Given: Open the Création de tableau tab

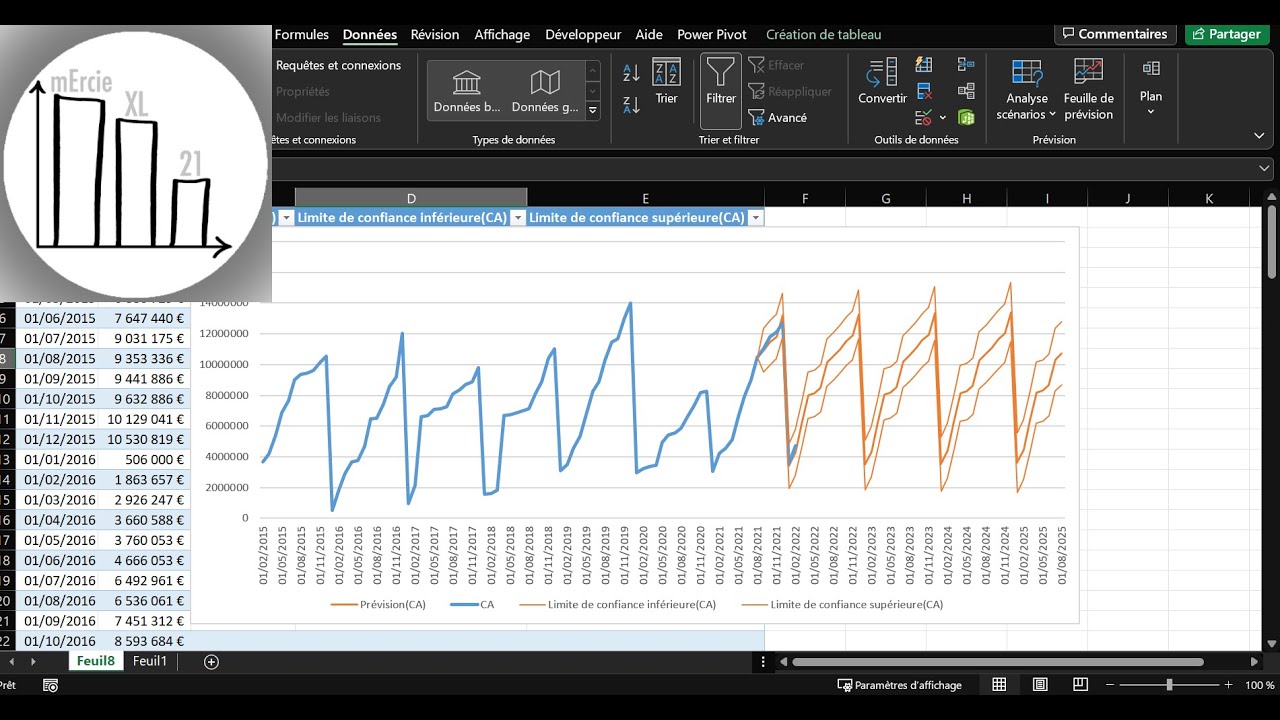Looking at the screenshot, I should click(824, 34).
